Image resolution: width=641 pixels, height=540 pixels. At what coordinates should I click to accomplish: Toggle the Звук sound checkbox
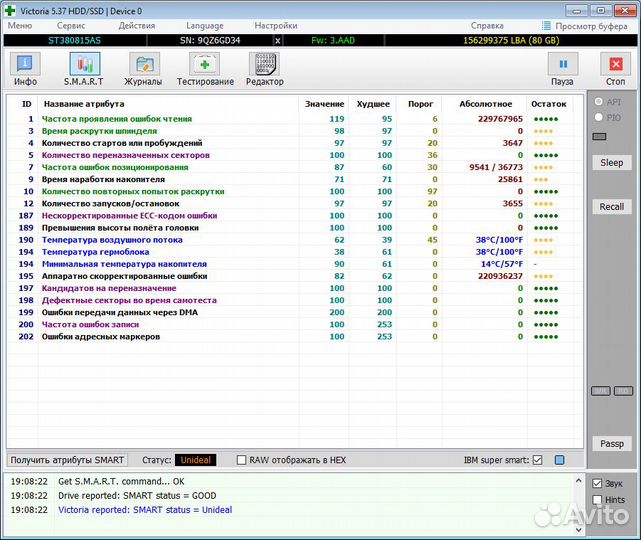[597, 483]
